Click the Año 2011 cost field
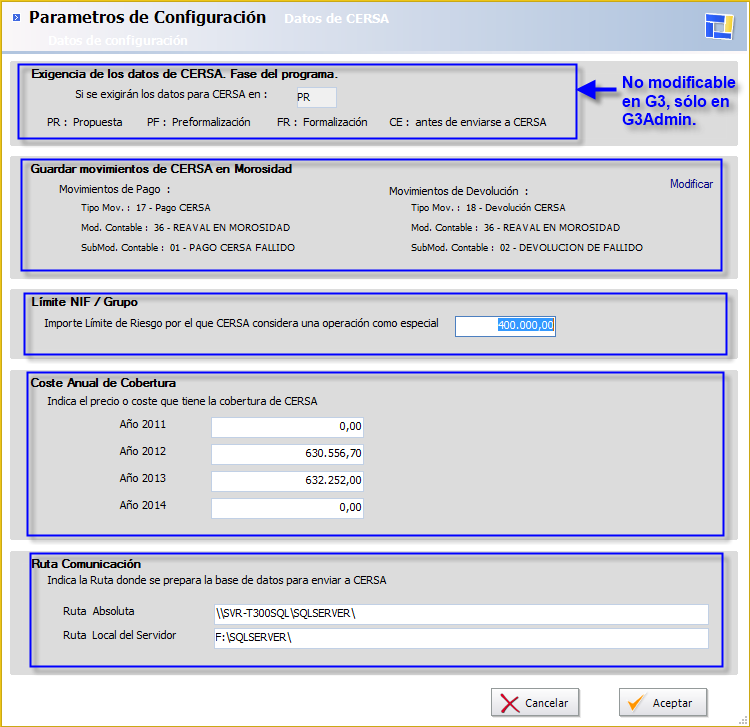750x727 pixels. pos(287,427)
